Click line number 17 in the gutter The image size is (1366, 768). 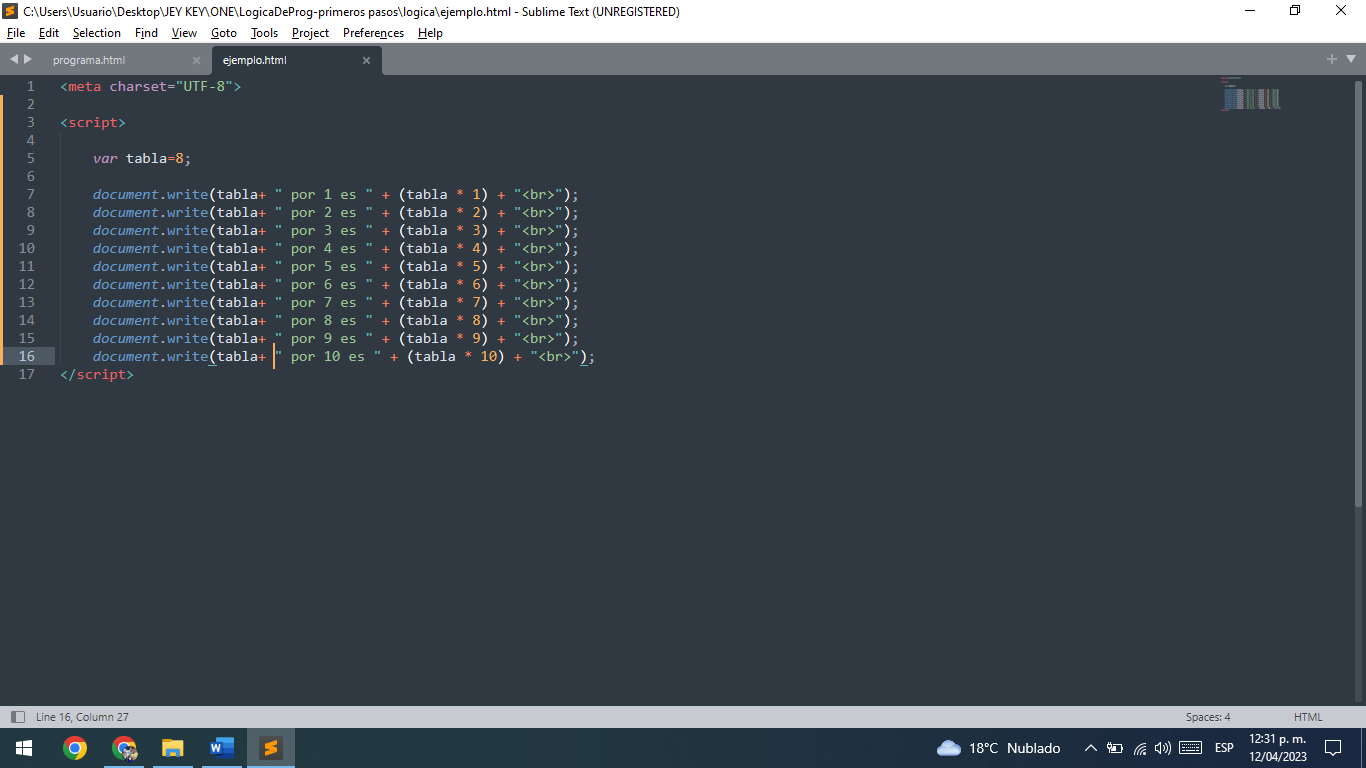(27, 374)
